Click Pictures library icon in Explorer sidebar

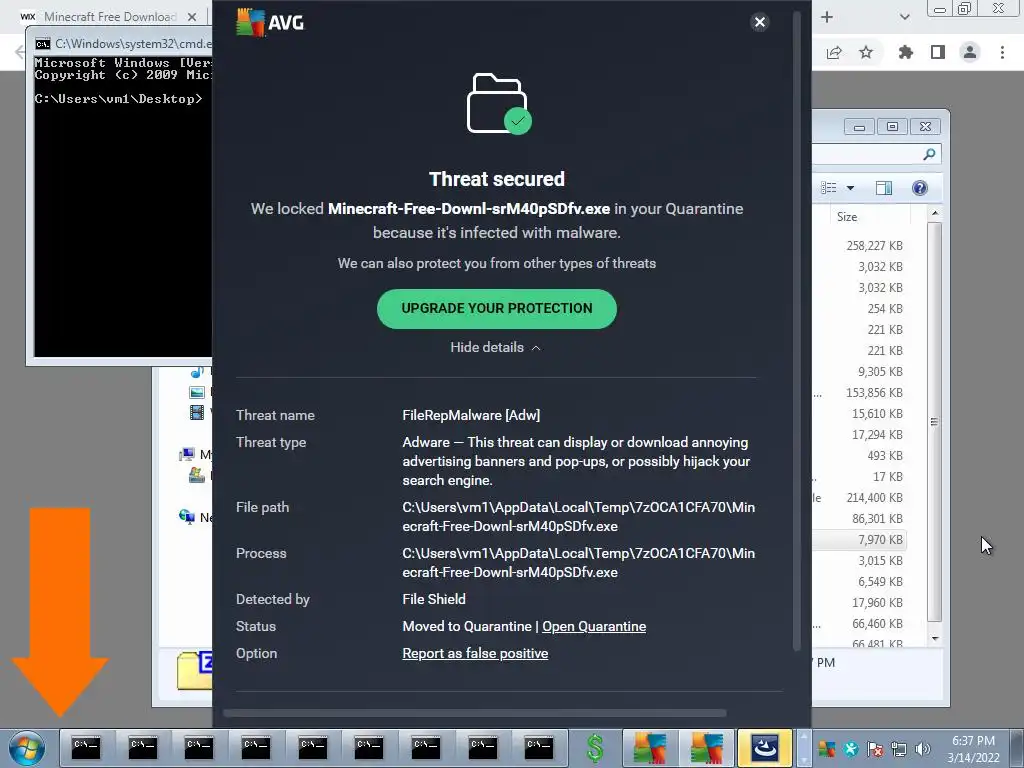[197, 392]
